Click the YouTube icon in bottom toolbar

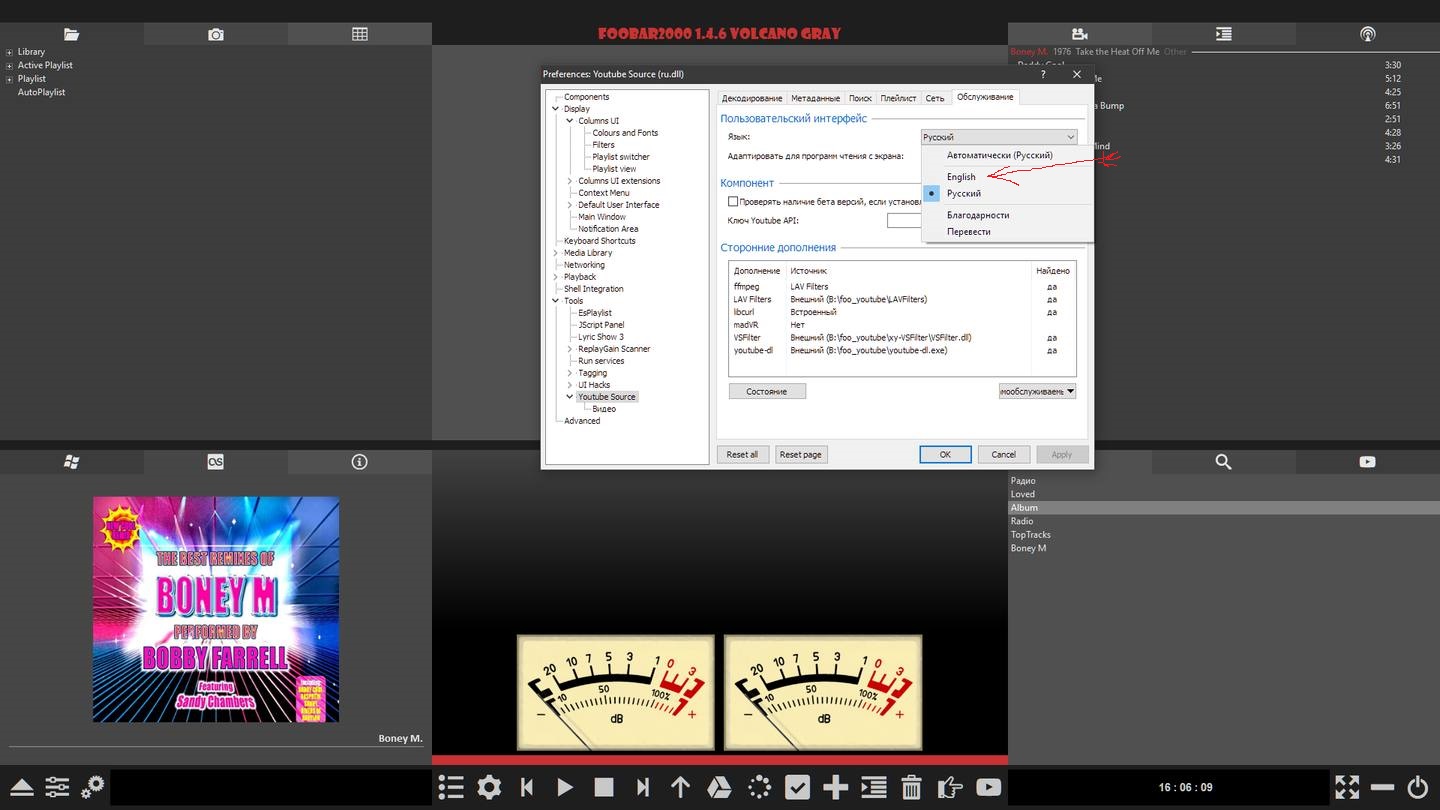point(988,787)
